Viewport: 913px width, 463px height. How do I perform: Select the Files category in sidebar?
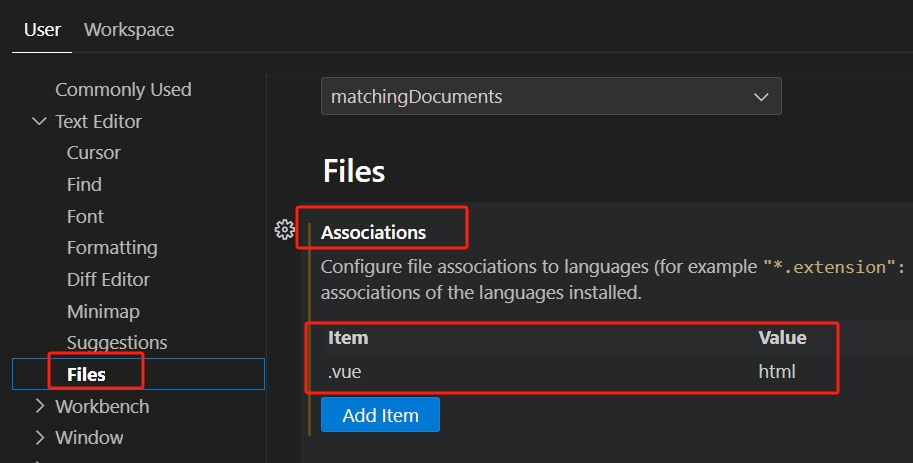[x=86, y=374]
